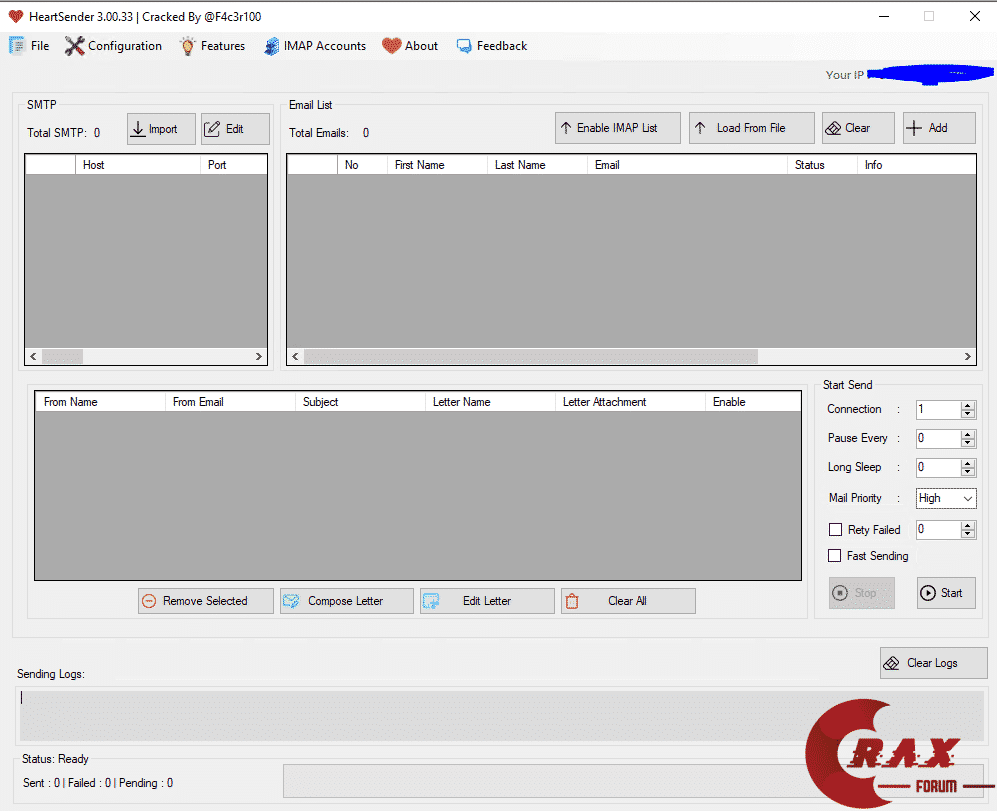
Task: Toggle the Fast Sending checkbox
Action: point(835,556)
